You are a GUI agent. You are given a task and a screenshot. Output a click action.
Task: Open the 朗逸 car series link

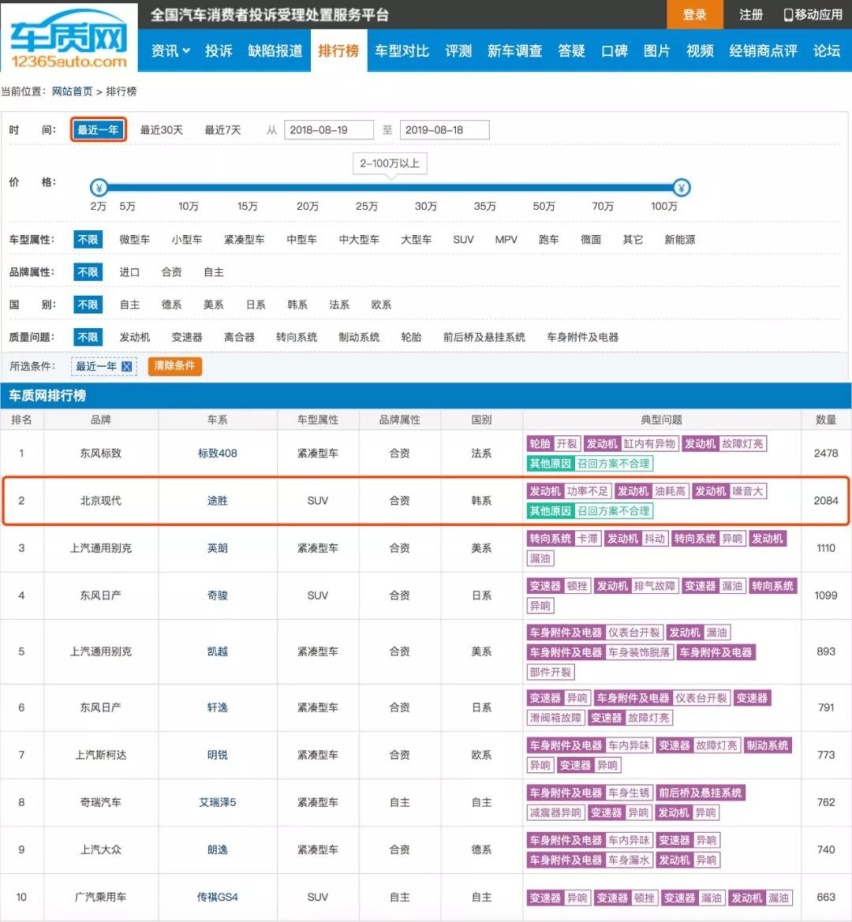click(x=218, y=850)
